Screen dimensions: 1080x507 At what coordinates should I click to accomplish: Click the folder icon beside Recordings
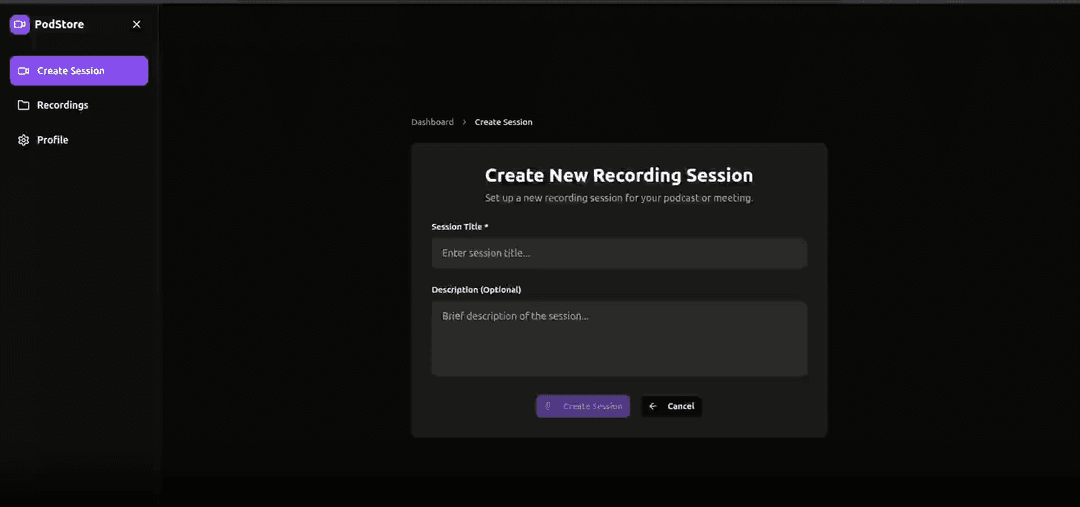23,105
